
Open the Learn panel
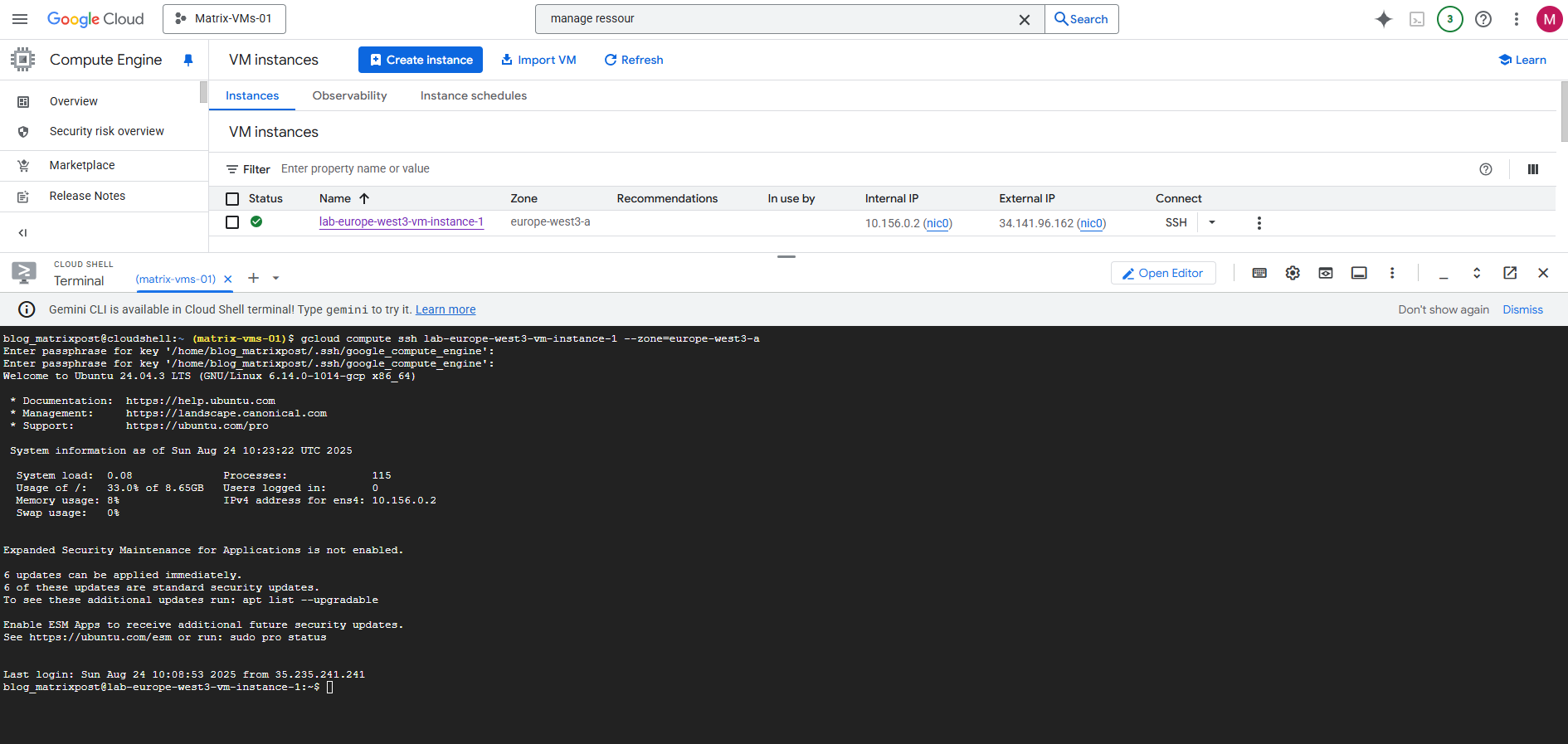click(x=1522, y=60)
